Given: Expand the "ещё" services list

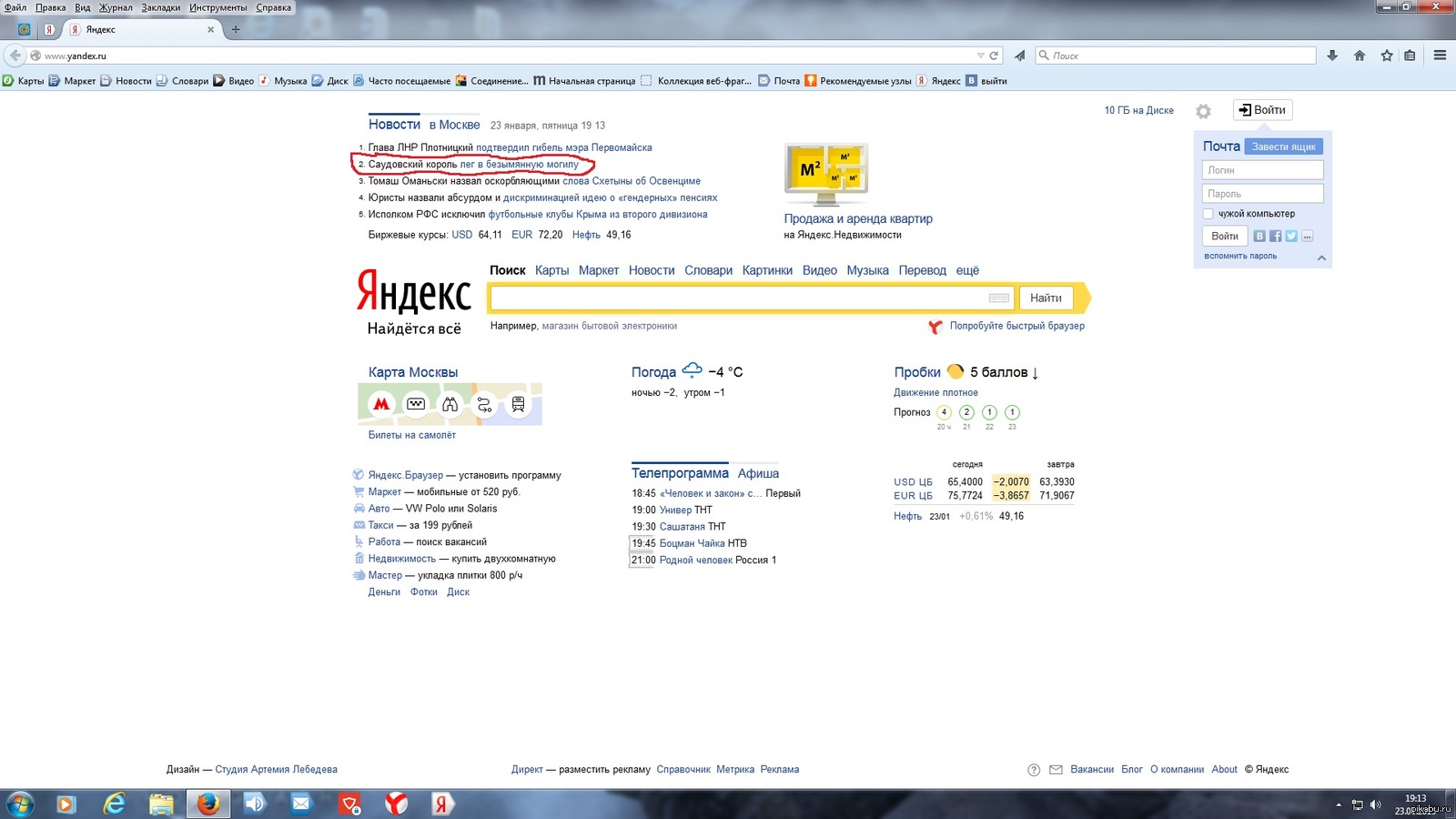Looking at the screenshot, I should coord(967,270).
